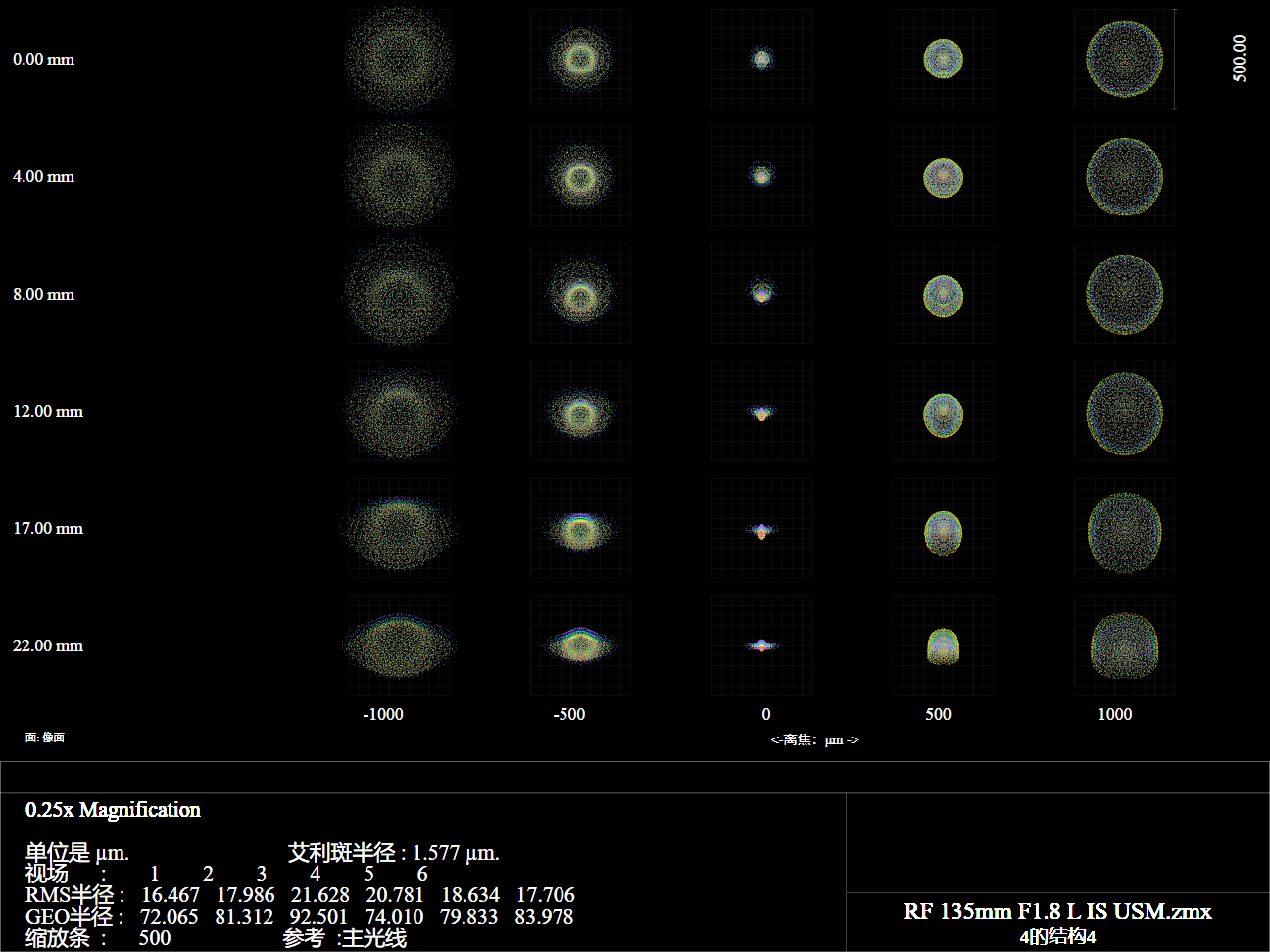This screenshot has height=952, width=1270.
Task: Click the 单位是 µm units text
Action: point(76,852)
